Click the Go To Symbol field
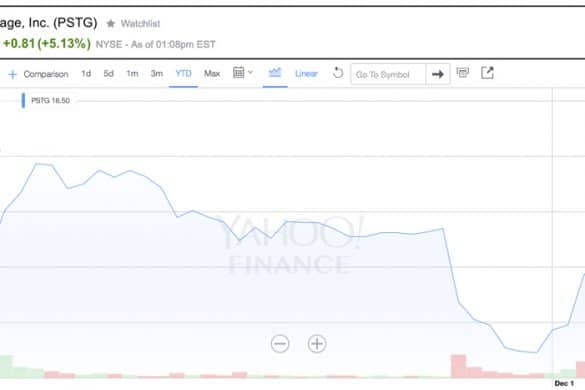The width and height of the screenshot is (585, 390). pyautogui.click(x=388, y=74)
